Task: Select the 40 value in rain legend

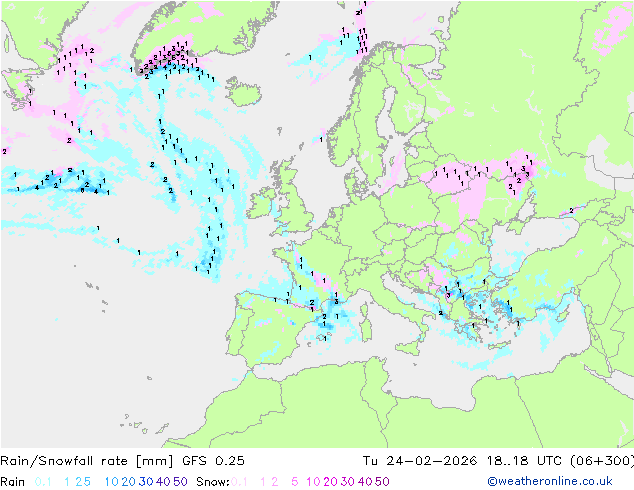Action: [x=163, y=482]
